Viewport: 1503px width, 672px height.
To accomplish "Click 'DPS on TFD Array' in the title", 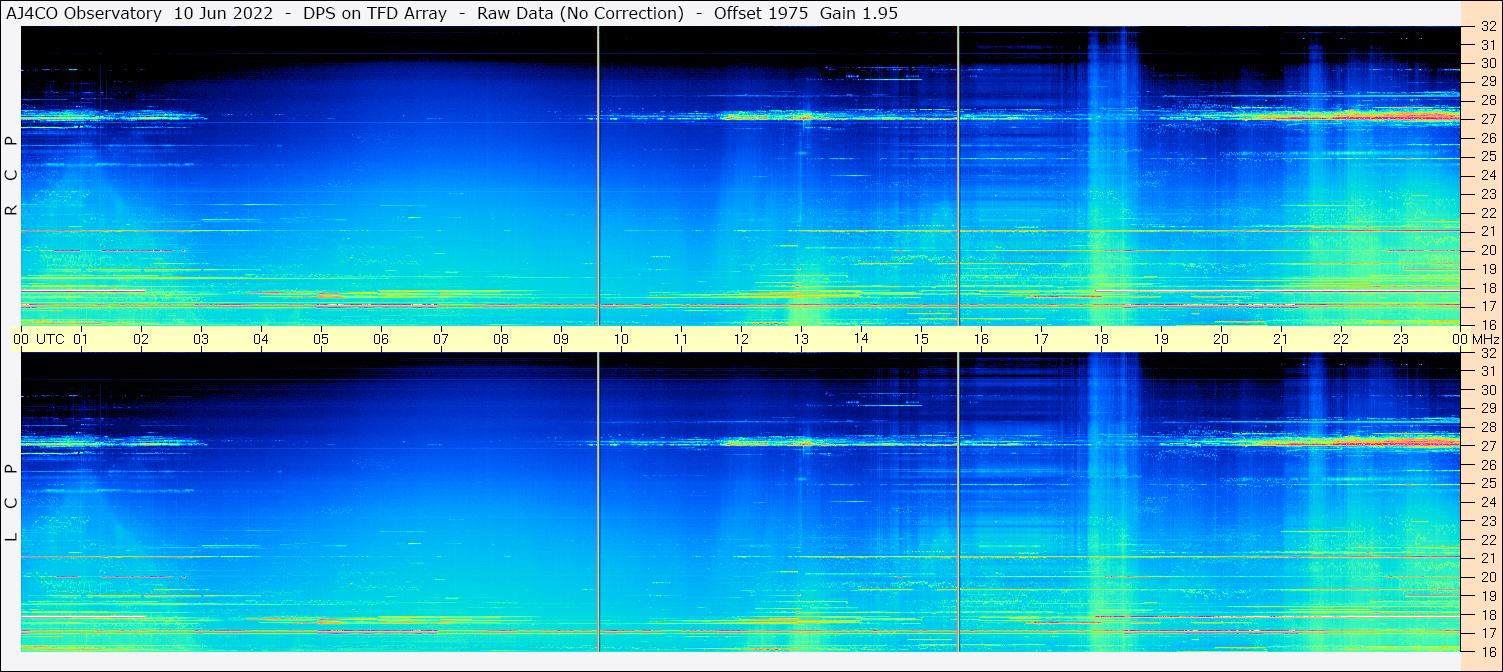I will click(x=375, y=13).
